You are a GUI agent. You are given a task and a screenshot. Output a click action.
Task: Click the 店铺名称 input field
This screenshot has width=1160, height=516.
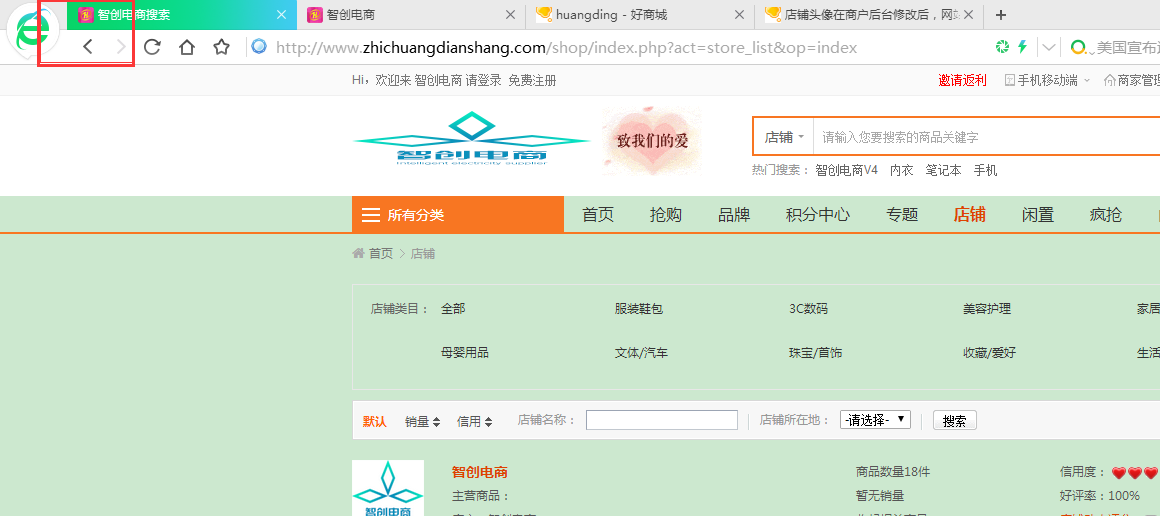coord(661,420)
